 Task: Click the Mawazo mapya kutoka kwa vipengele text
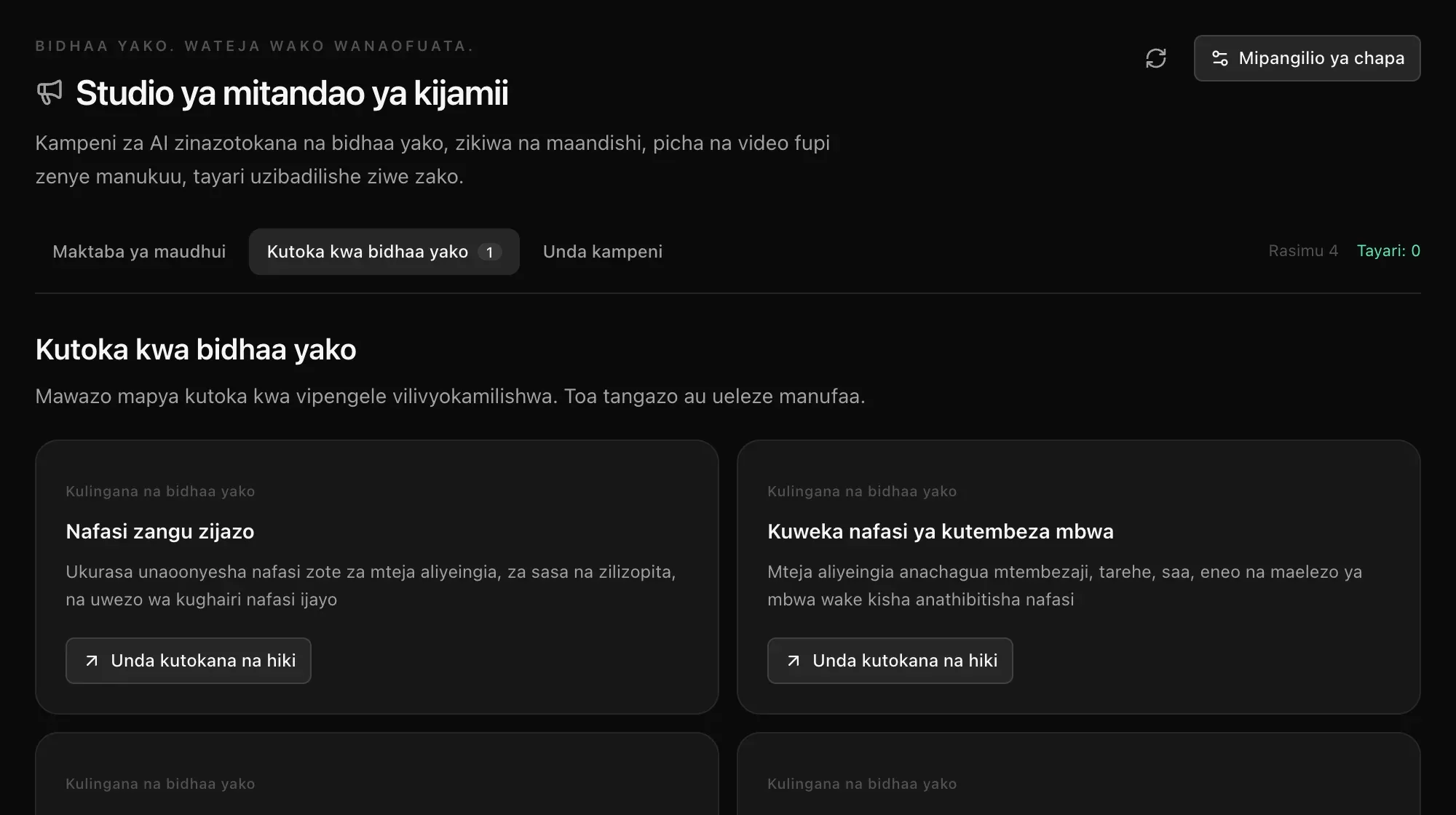[x=450, y=397]
